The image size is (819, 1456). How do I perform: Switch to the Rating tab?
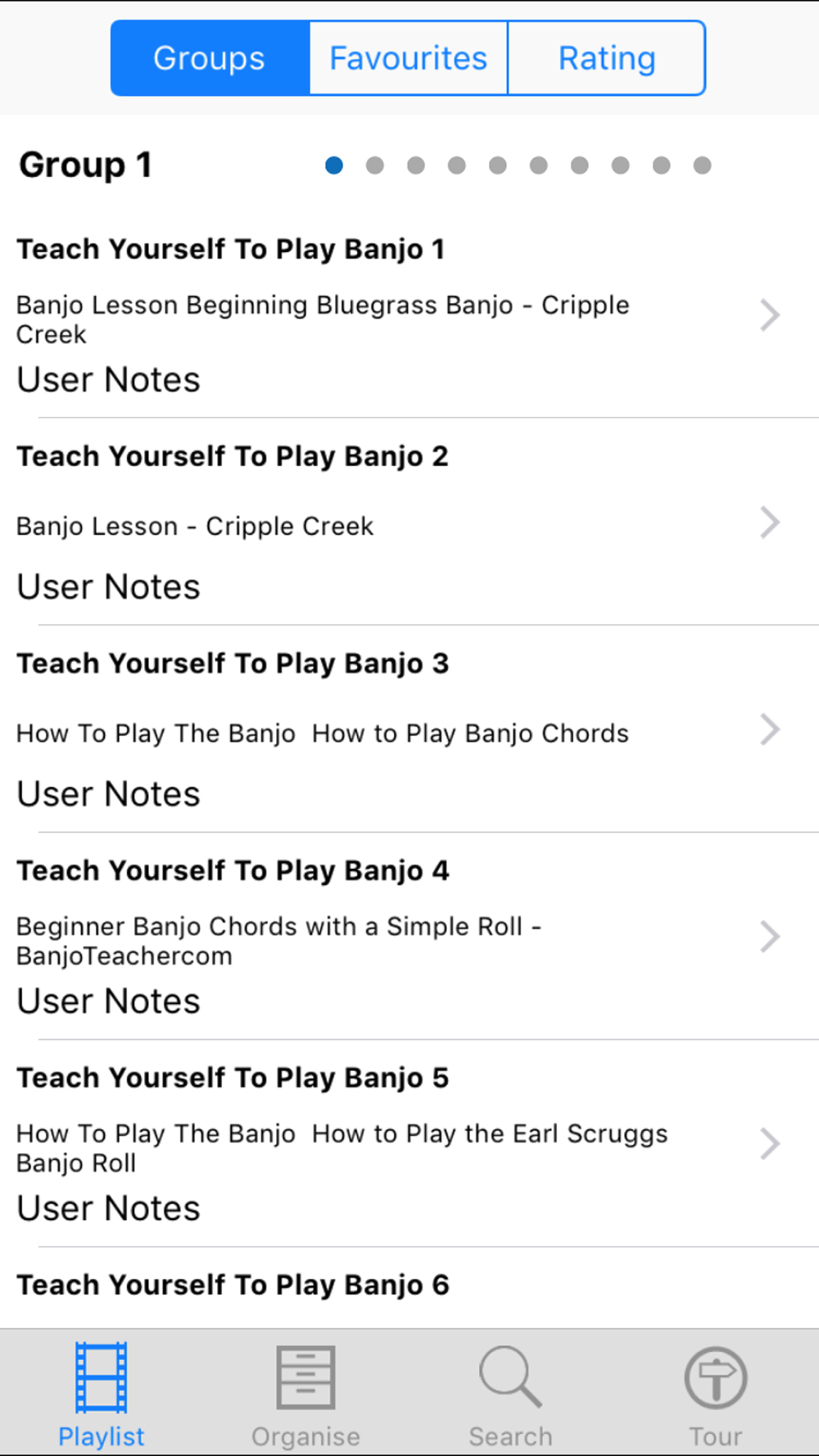(x=607, y=58)
